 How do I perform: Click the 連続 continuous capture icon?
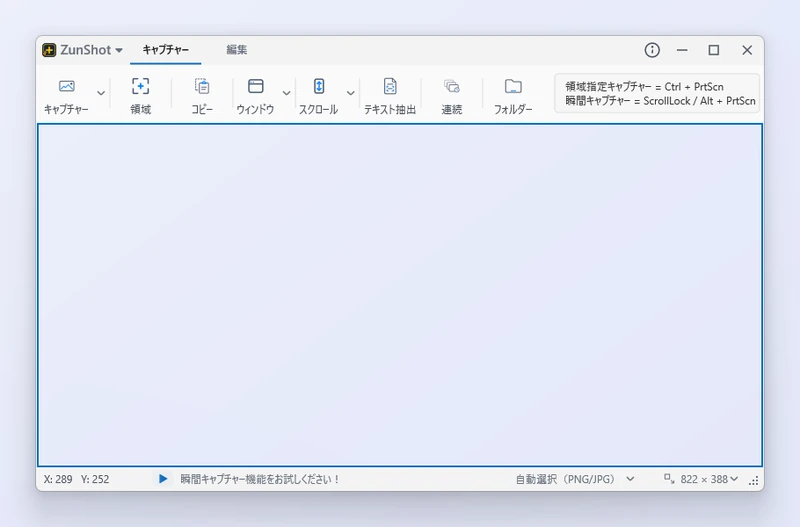(x=452, y=86)
